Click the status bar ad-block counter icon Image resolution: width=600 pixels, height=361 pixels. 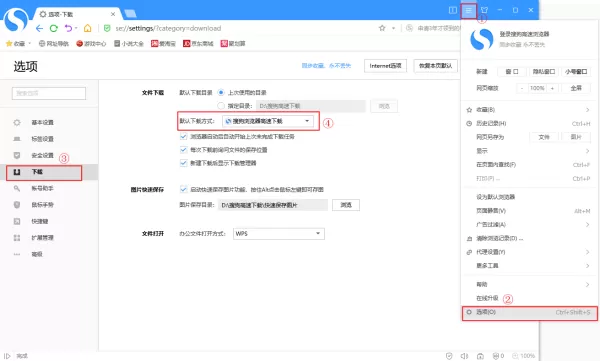[x=498, y=356]
